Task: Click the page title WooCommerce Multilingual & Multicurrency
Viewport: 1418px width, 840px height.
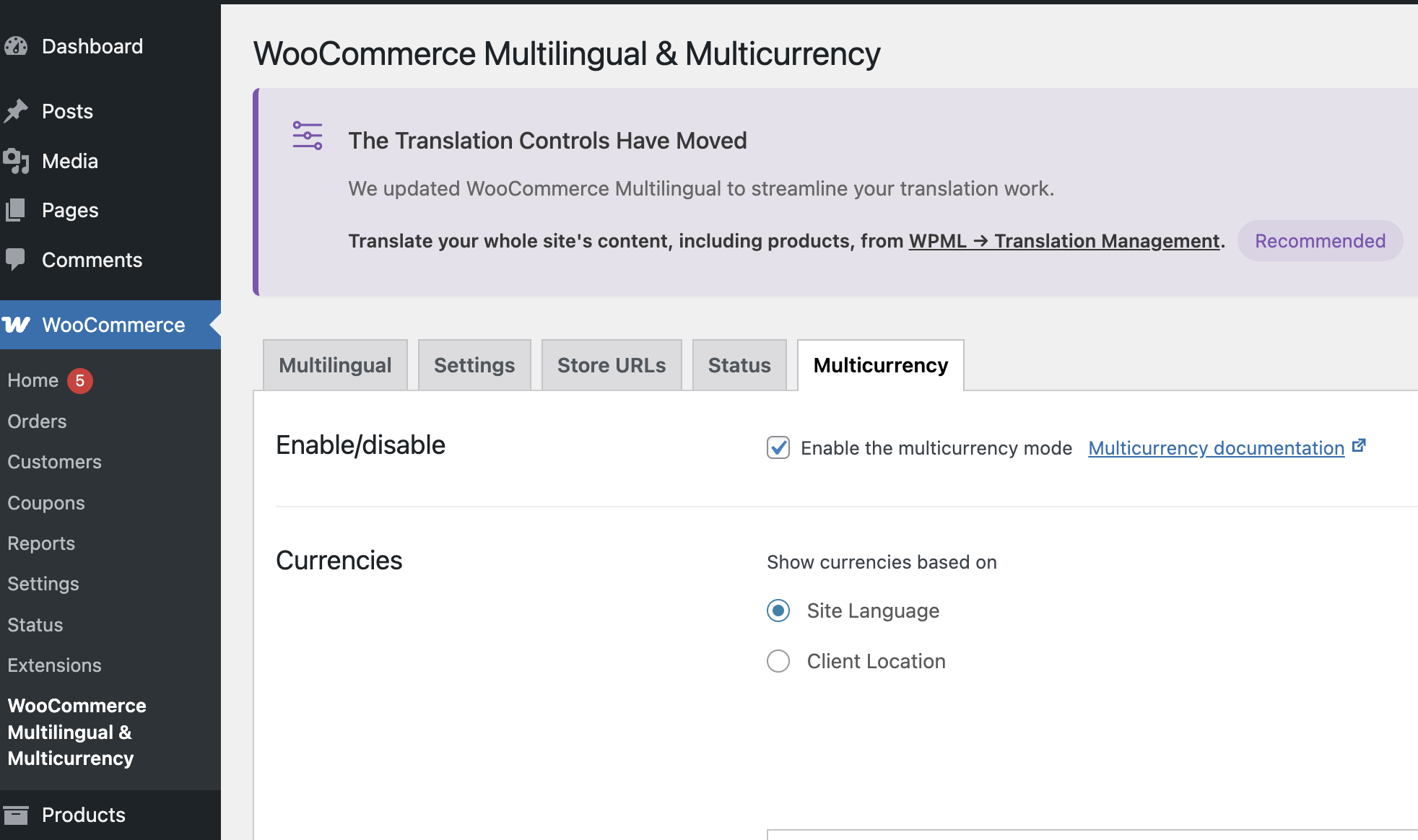Action: click(567, 54)
